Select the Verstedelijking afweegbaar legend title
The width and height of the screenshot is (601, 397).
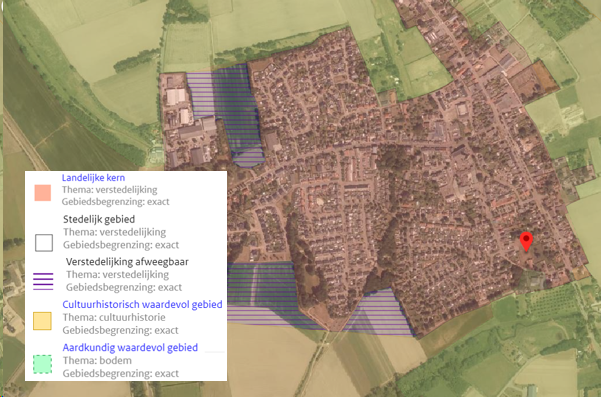point(127,262)
